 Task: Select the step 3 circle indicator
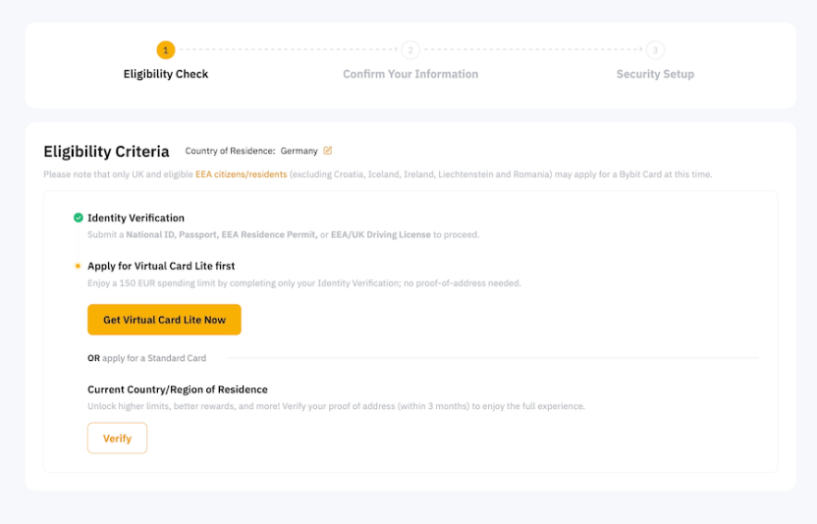coord(654,50)
